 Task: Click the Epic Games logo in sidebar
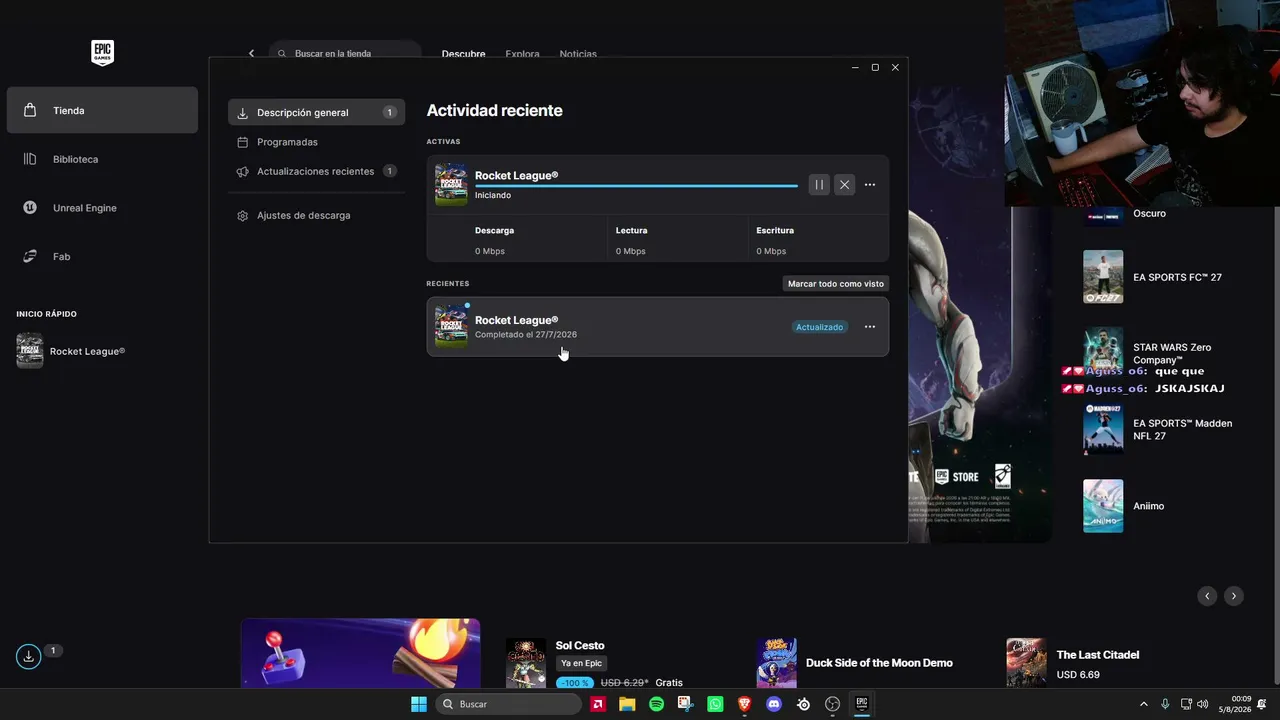point(102,53)
